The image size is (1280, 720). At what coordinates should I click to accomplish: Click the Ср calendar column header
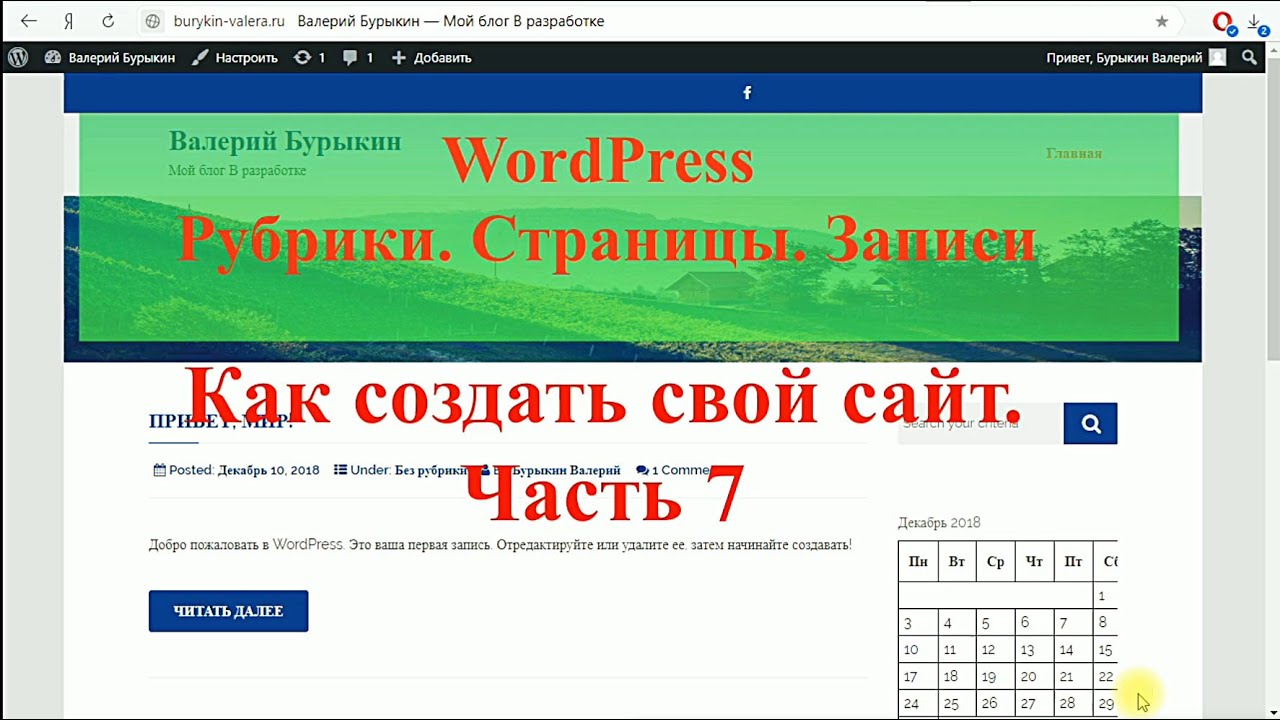(x=995, y=562)
